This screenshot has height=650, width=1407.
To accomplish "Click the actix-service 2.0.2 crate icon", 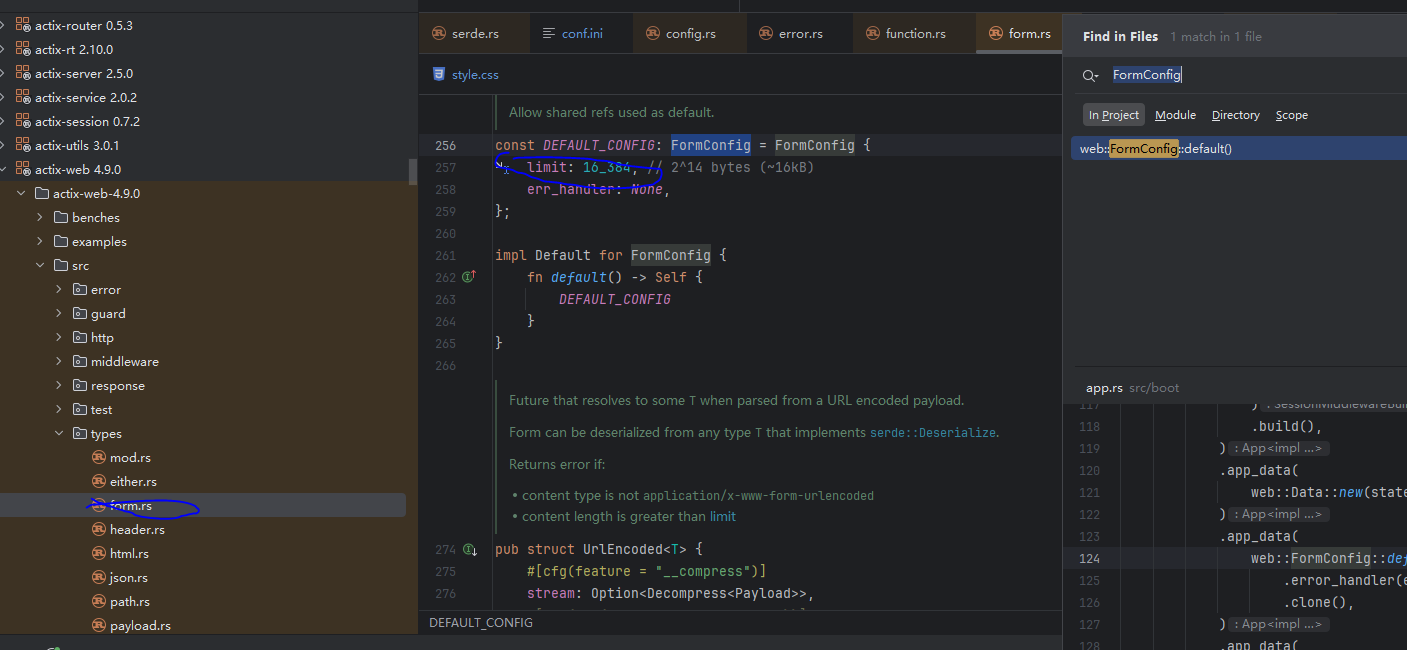I will [23, 97].
